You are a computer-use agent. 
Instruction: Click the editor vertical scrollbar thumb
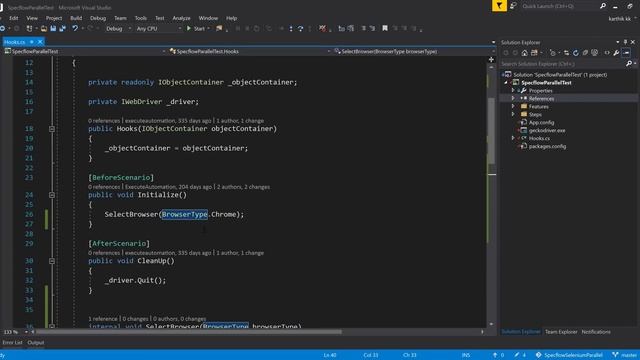click(x=491, y=131)
